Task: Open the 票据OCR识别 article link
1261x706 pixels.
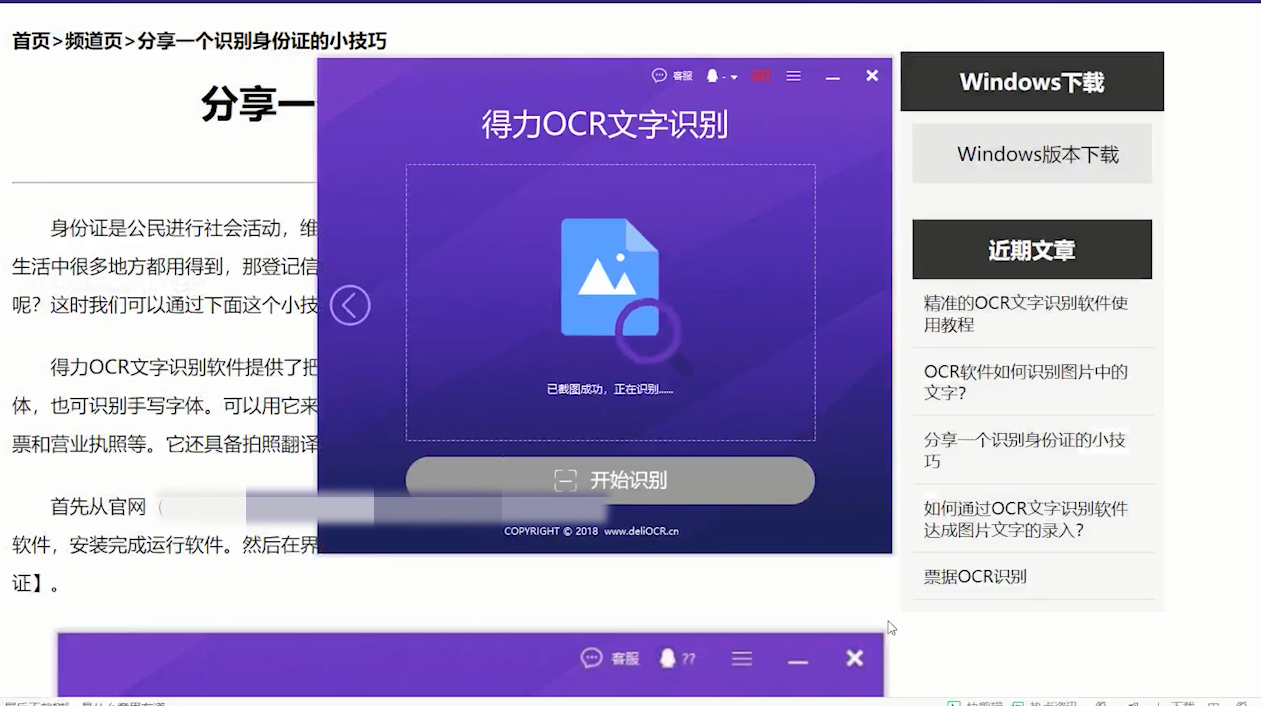Action: (975, 576)
